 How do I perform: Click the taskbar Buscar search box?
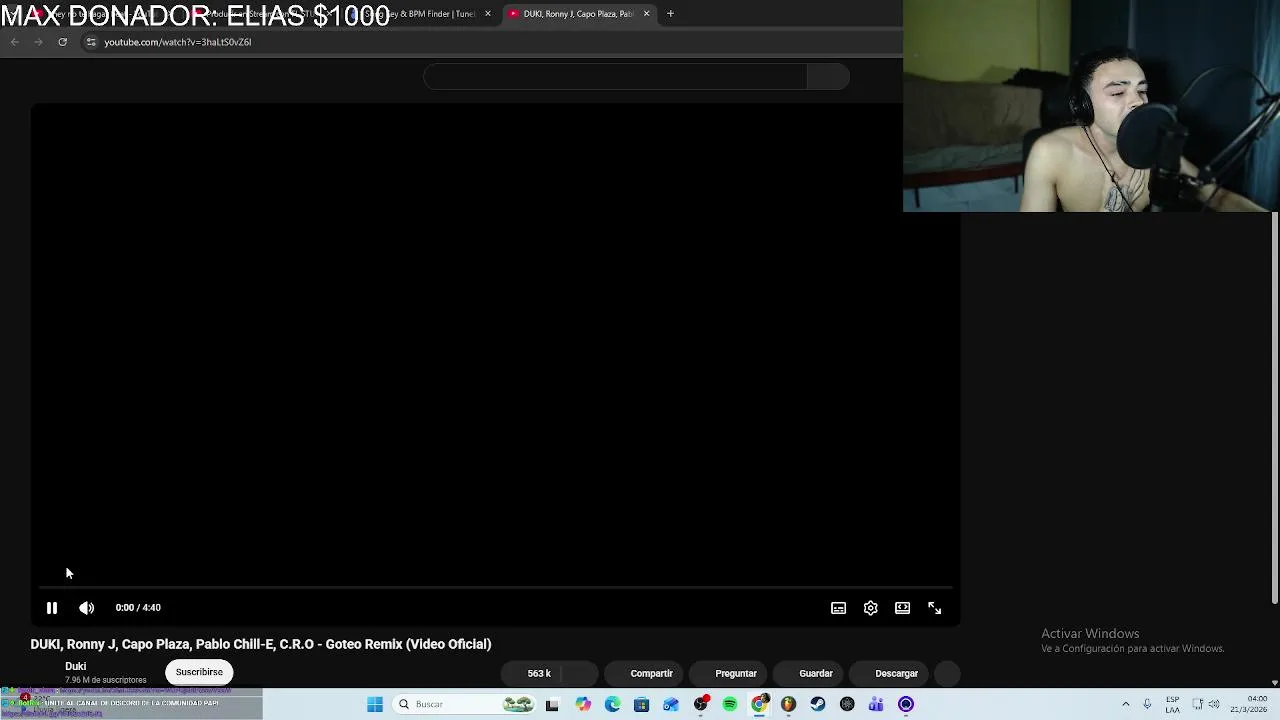pyautogui.click(x=465, y=704)
